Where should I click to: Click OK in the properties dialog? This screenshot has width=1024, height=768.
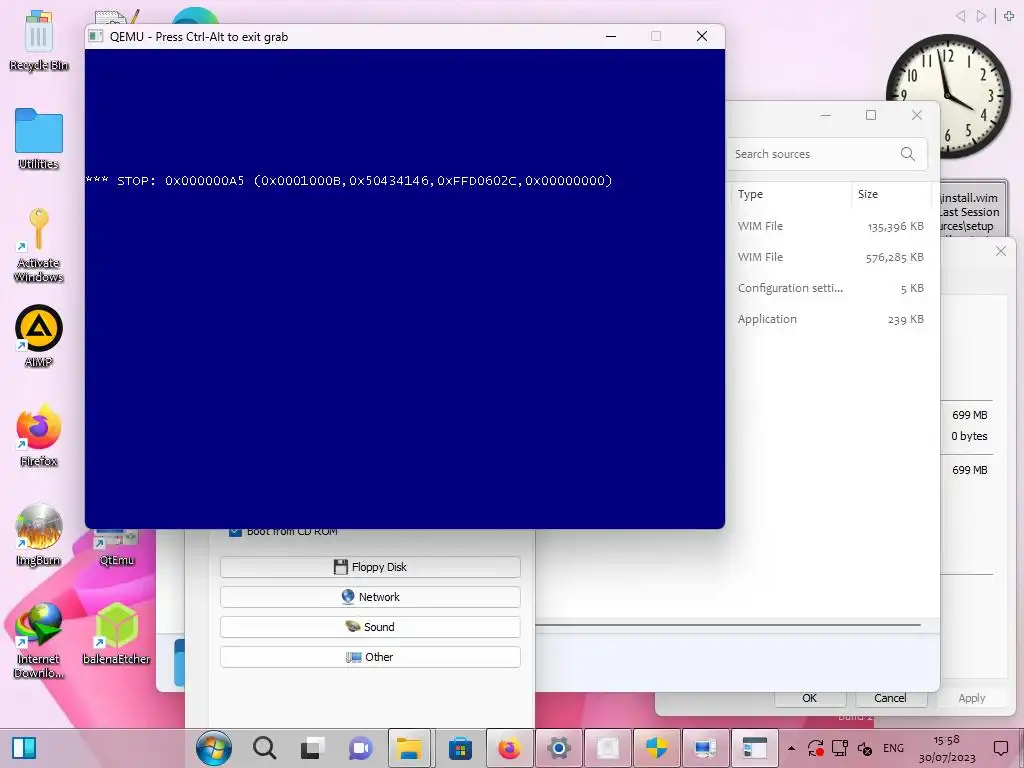pos(810,698)
